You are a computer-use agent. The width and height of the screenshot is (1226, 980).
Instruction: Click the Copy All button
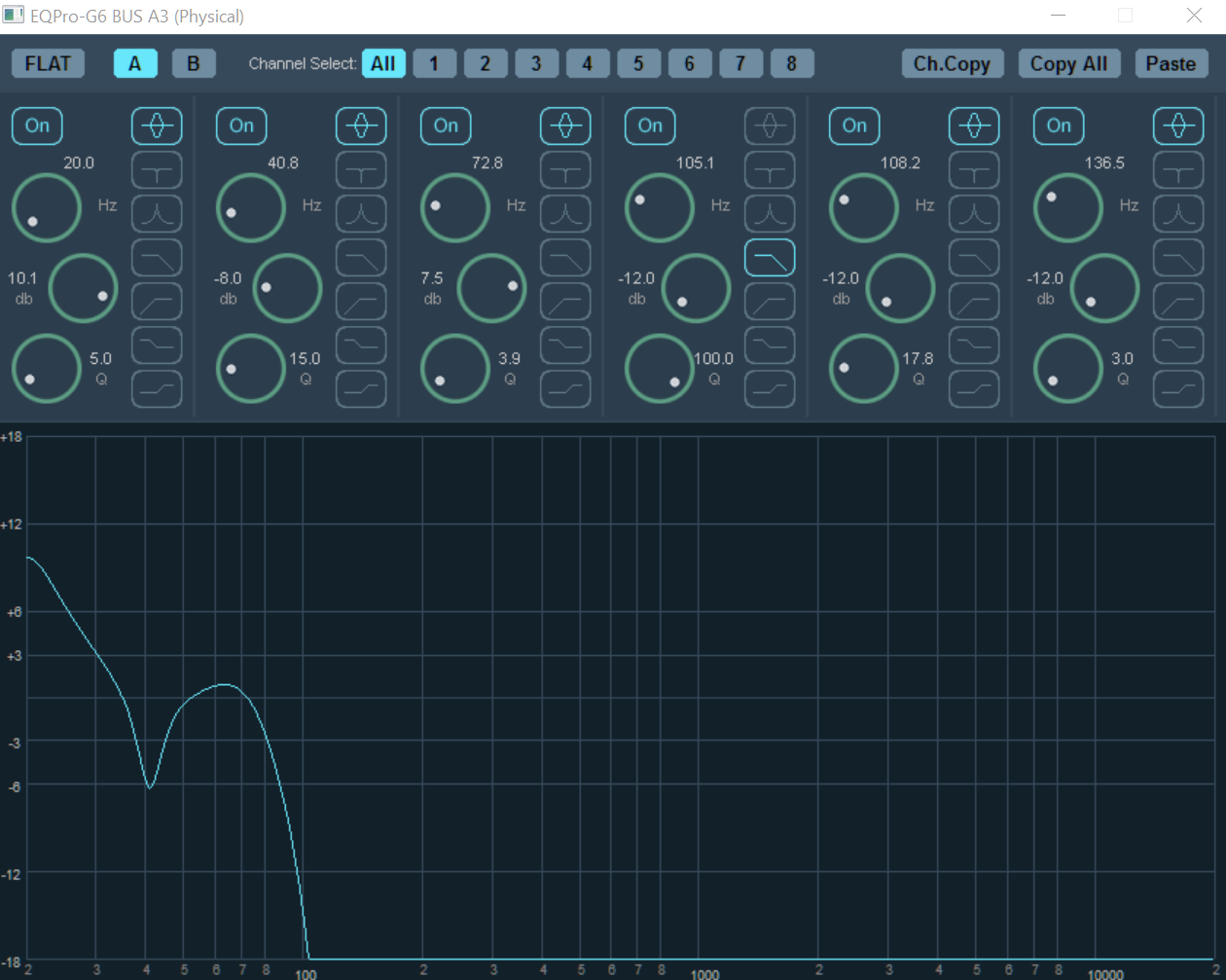pos(1069,63)
